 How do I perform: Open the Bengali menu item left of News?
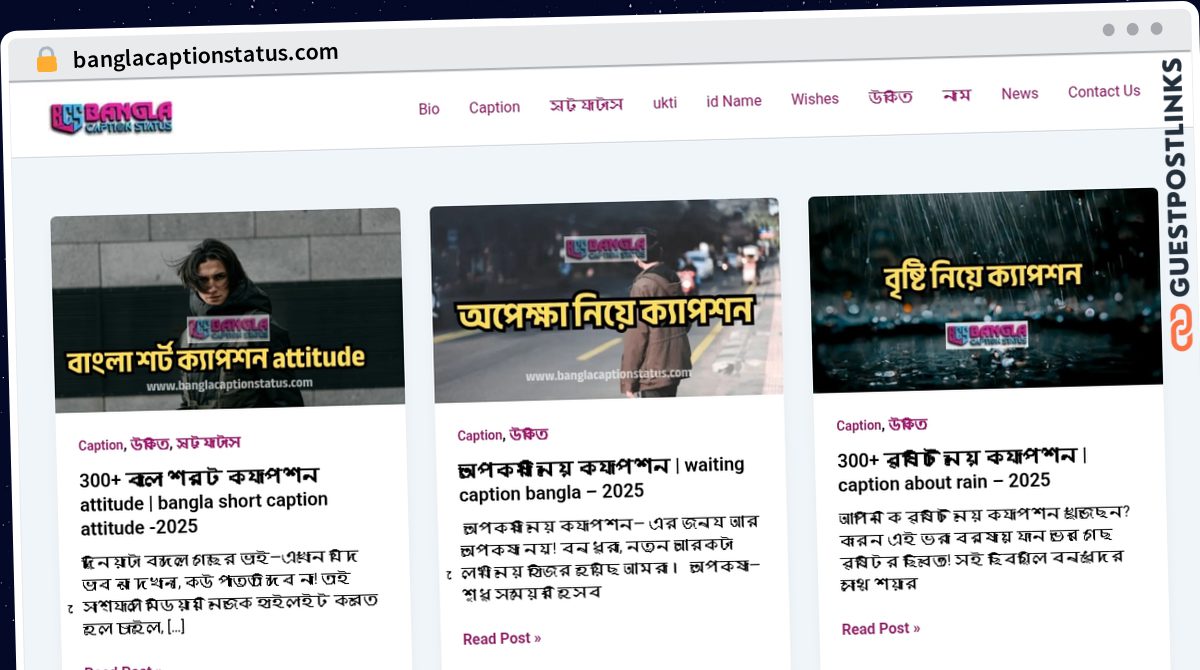[957, 95]
